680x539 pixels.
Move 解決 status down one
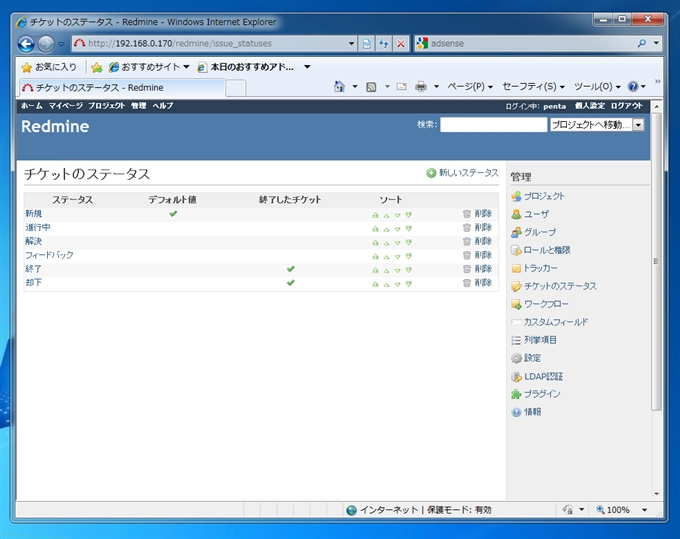point(397,242)
